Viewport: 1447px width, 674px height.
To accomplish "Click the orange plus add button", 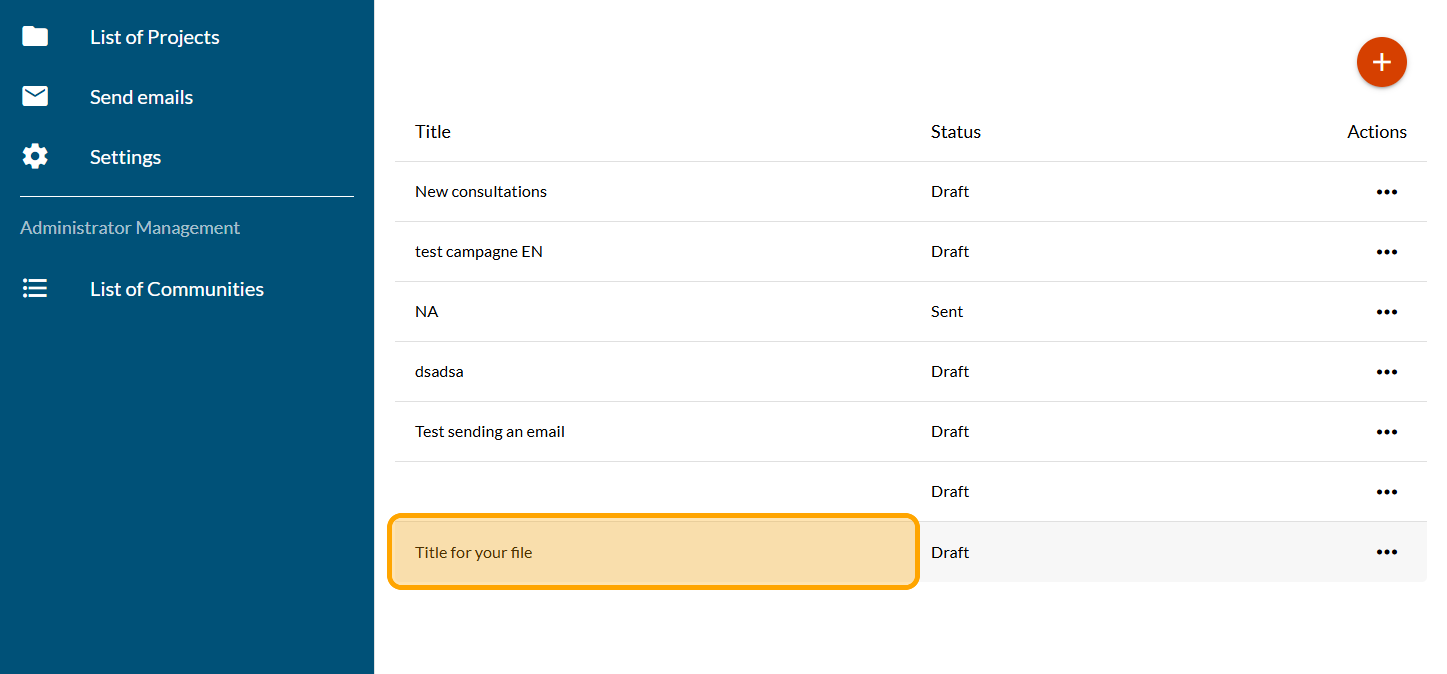I will 1381,62.
